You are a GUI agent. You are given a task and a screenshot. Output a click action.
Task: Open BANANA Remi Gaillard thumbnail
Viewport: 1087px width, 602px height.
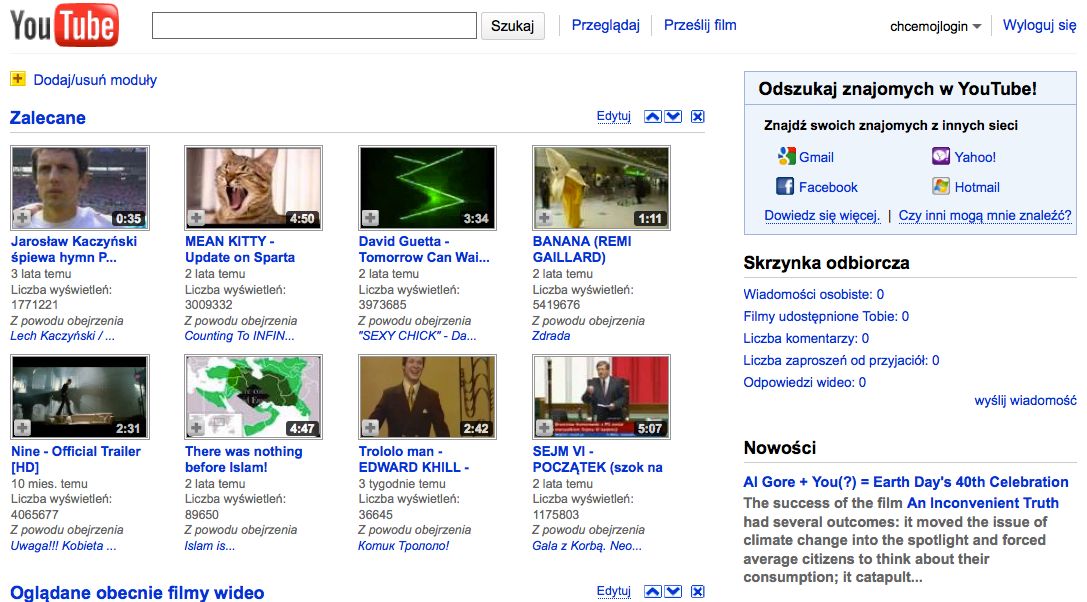601,187
